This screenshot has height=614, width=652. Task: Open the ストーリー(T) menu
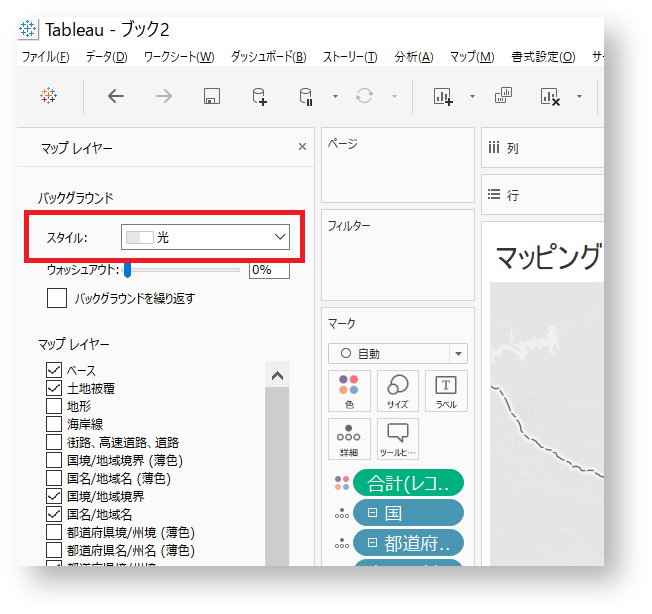tap(350, 57)
